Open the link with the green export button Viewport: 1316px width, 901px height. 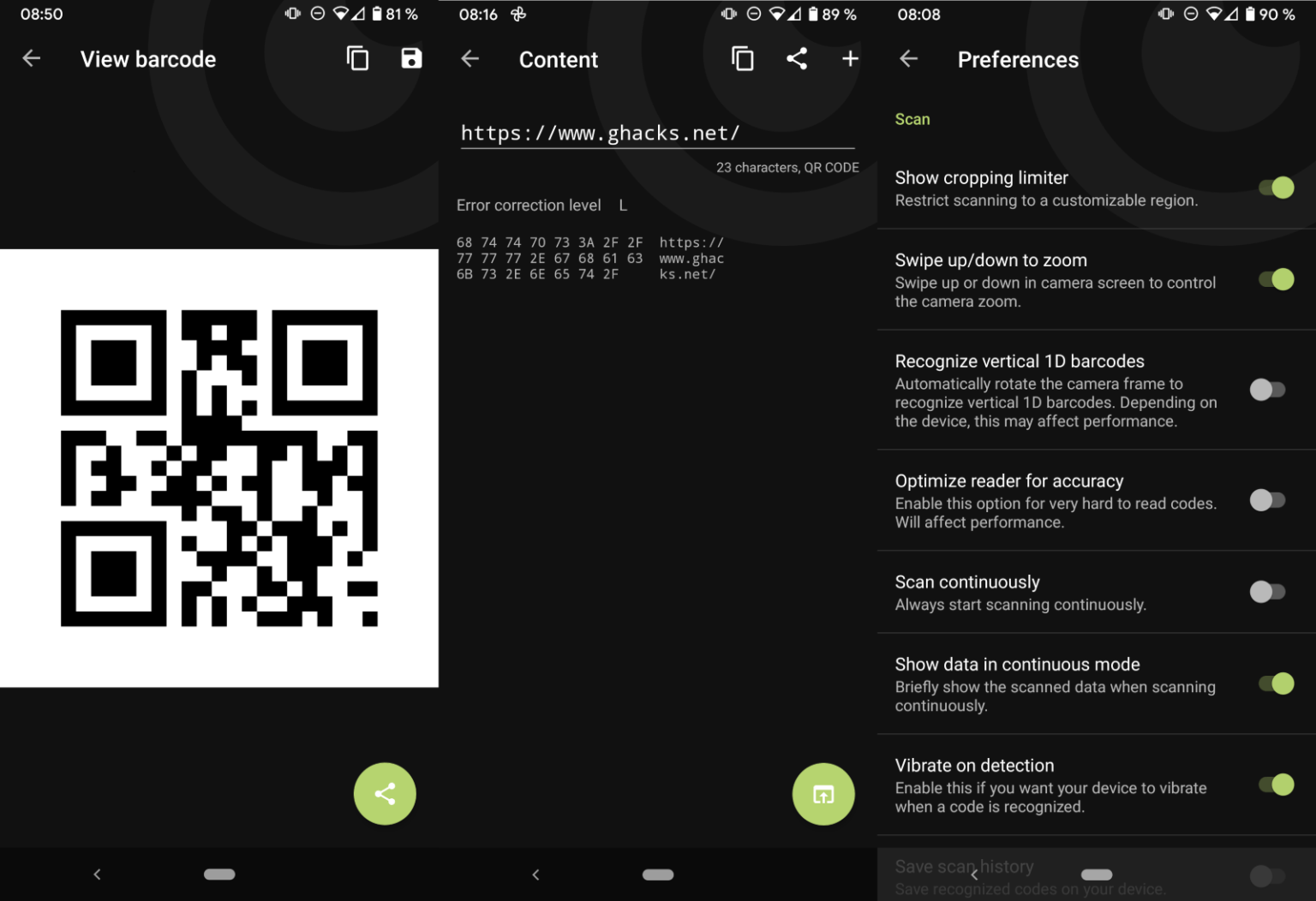pyautogui.click(x=822, y=794)
